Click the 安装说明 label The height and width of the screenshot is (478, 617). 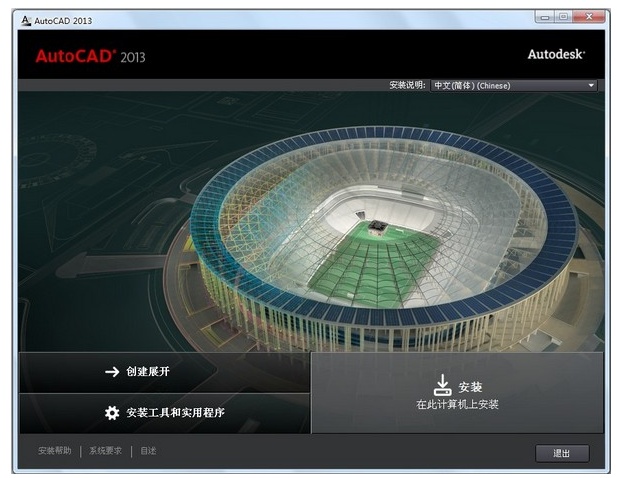point(407,85)
